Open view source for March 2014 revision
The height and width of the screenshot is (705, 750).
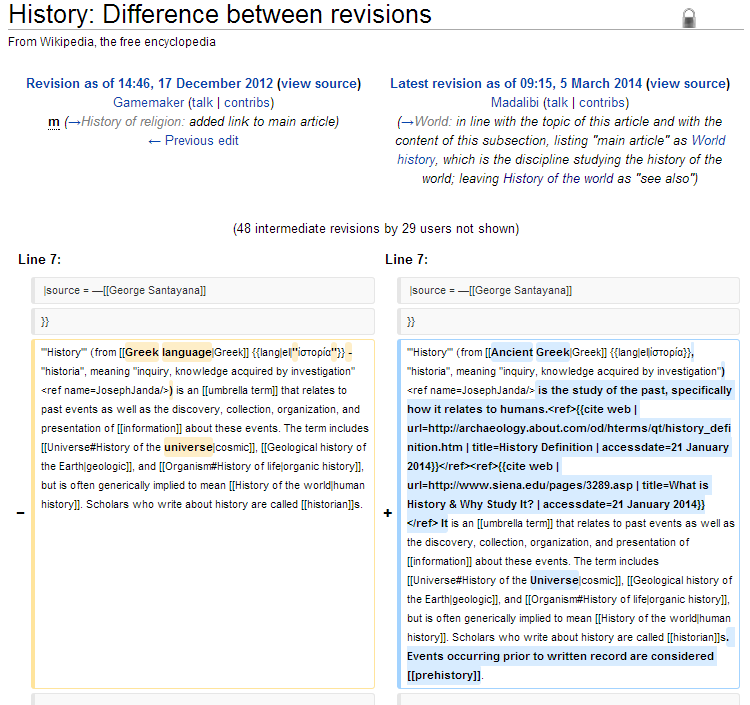(x=687, y=83)
